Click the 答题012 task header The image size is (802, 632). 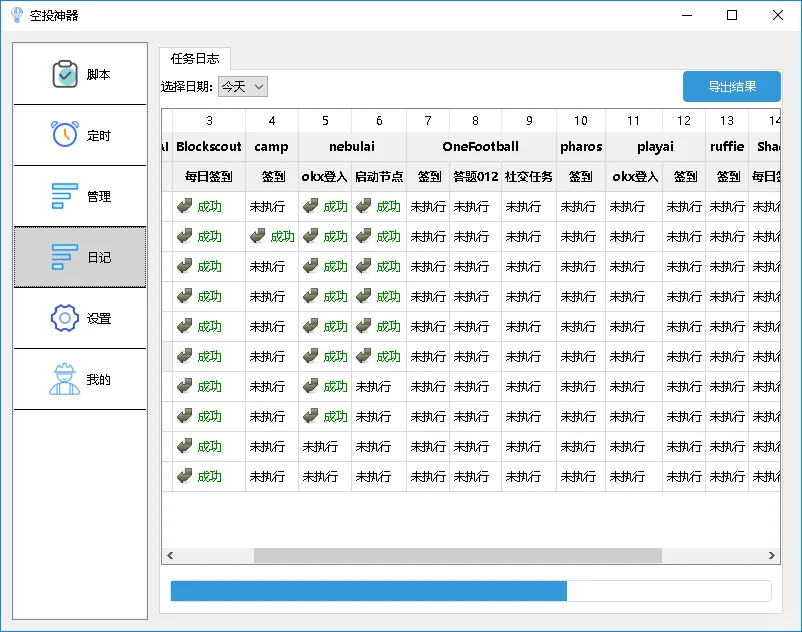click(x=475, y=177)
